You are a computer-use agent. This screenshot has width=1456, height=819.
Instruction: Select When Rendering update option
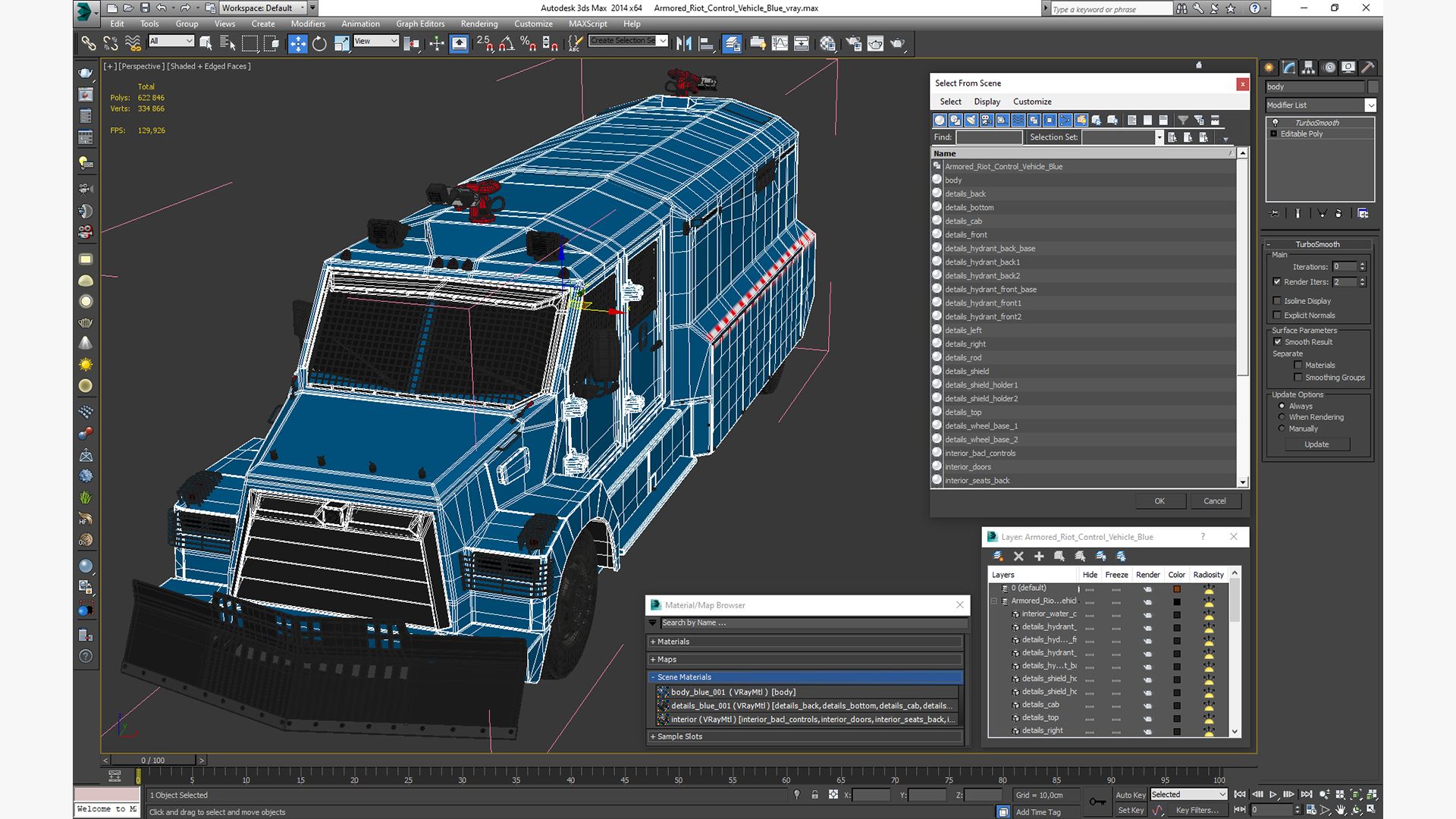click(x=1282, y=417)
